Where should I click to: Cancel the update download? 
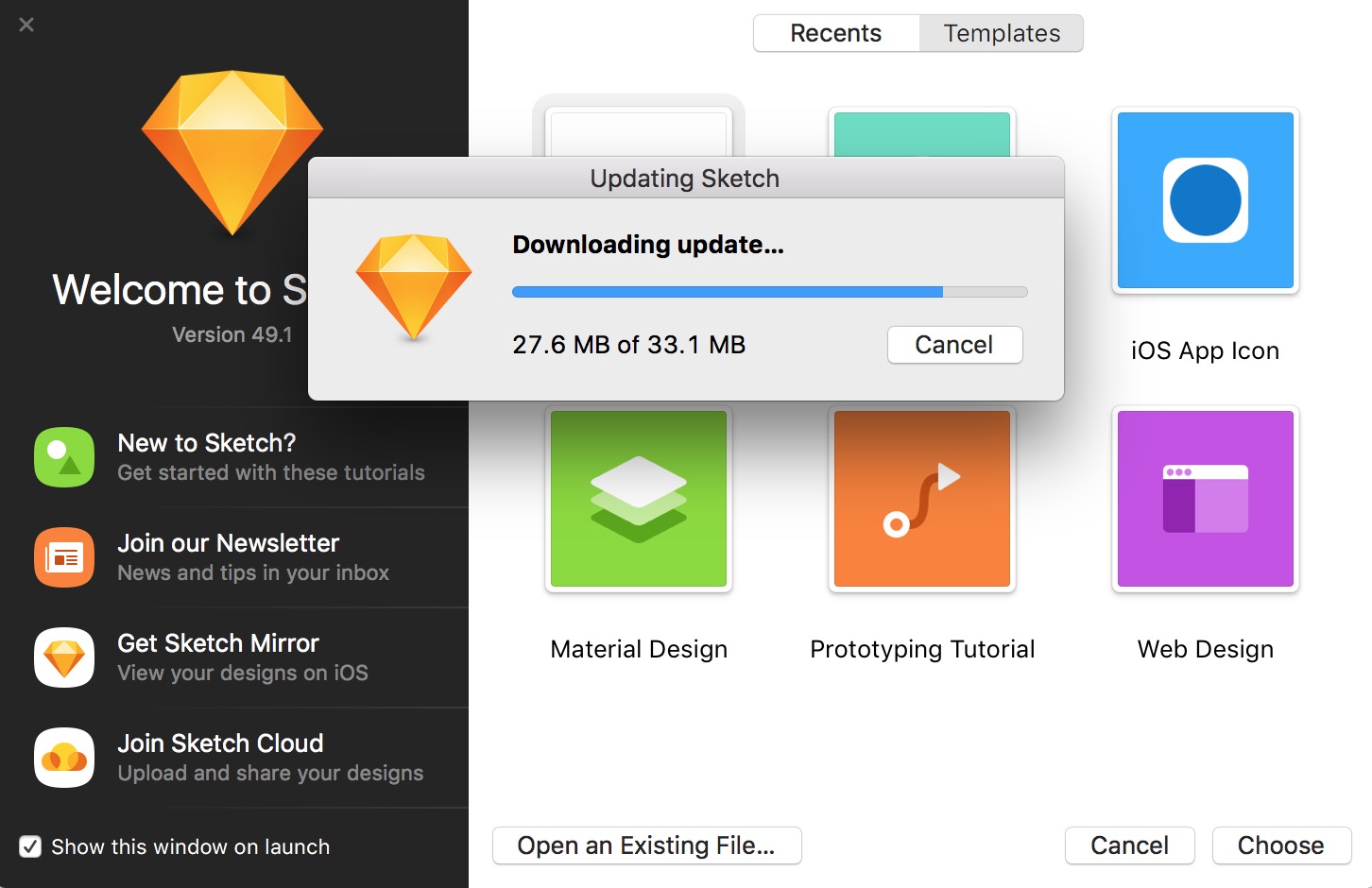954,345
